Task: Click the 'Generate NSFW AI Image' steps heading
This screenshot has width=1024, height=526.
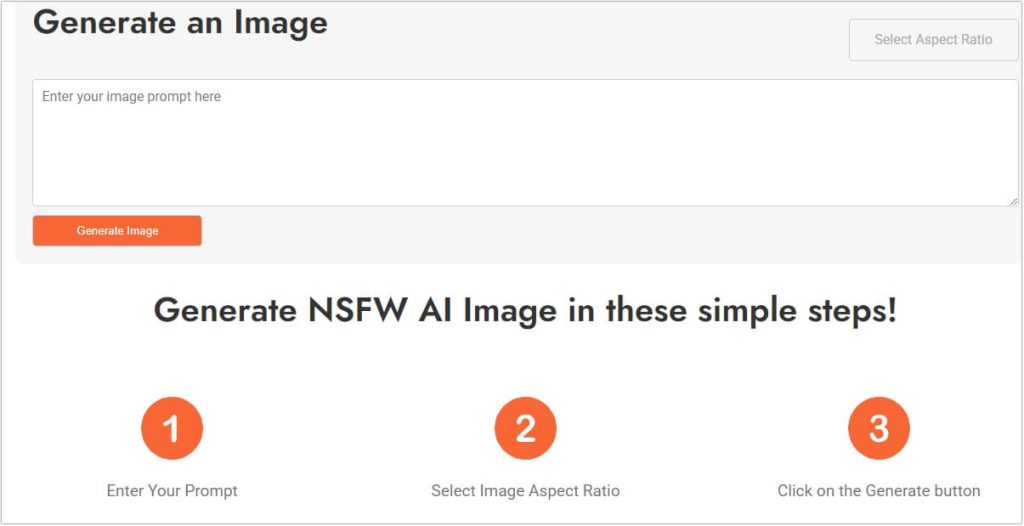Action: (x=525, y=310)
